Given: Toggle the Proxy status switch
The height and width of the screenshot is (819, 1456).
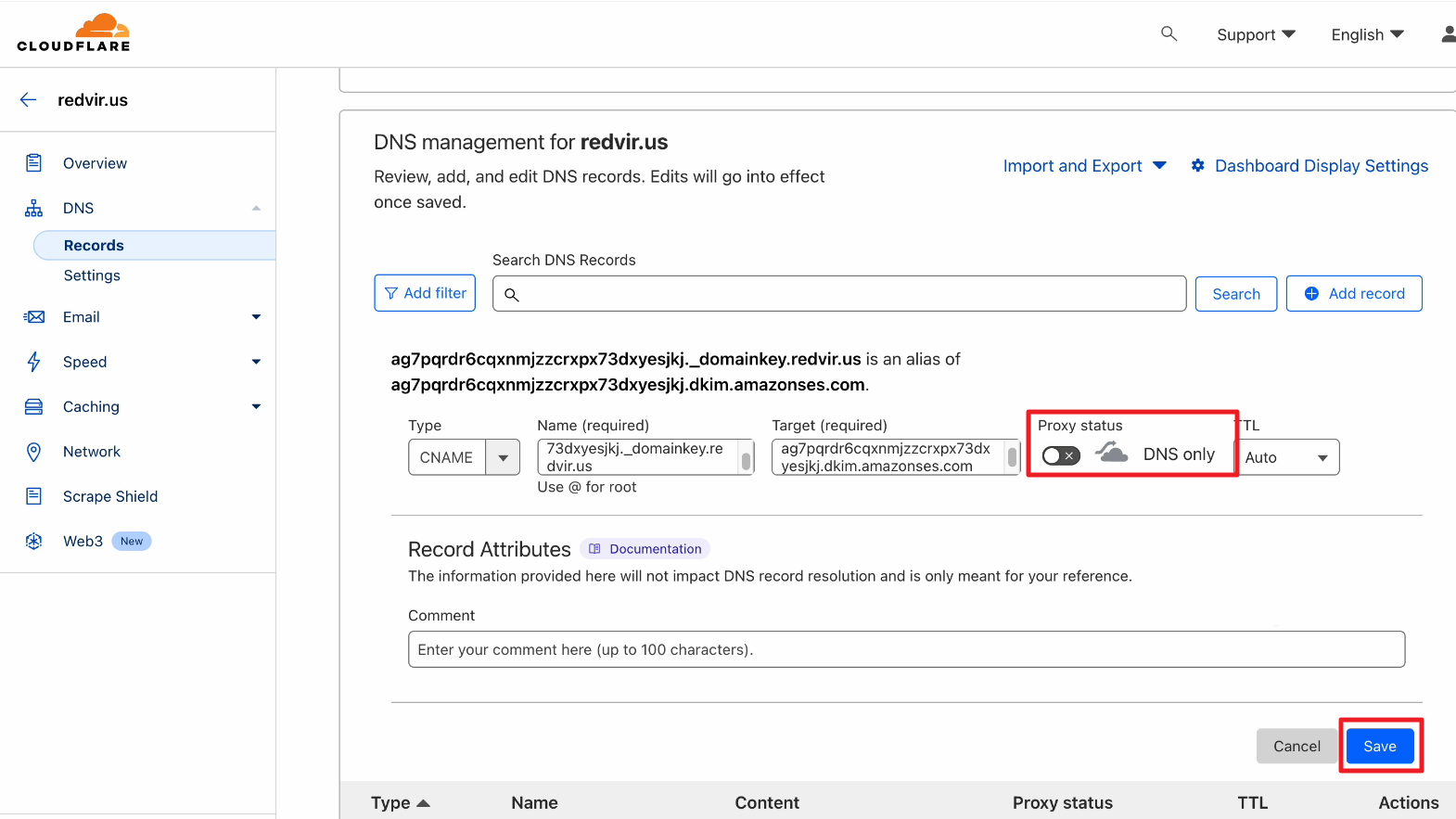Looking at the screenshot, I should pos(1061,455).
